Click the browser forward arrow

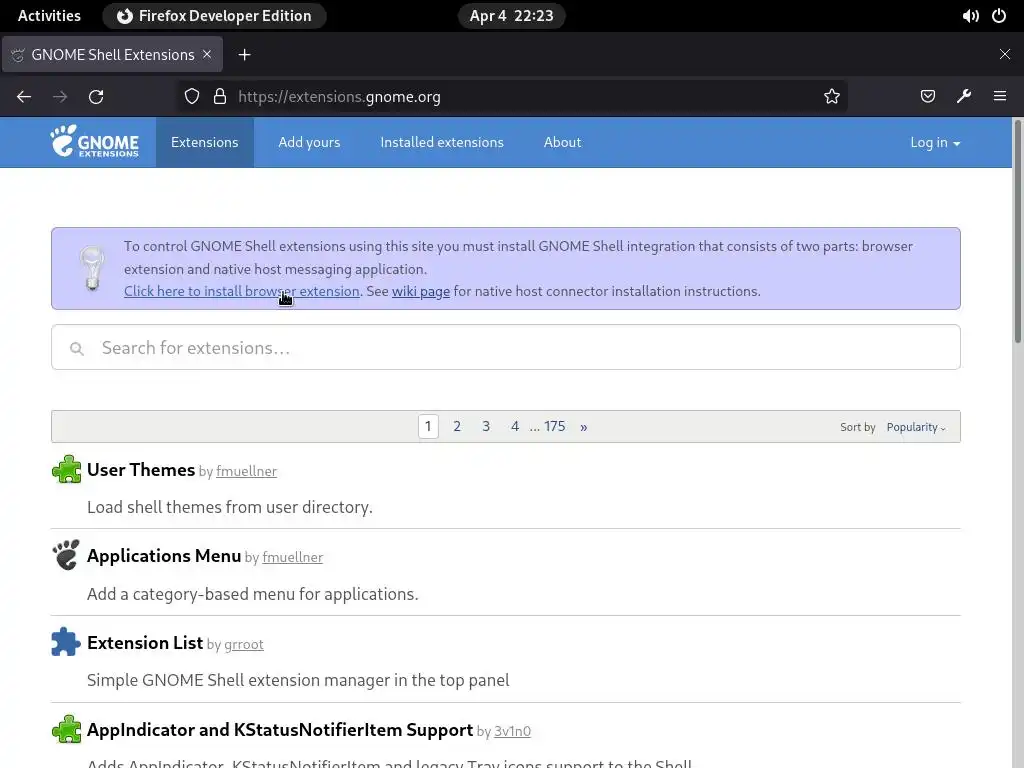click(x=60, y=97)
